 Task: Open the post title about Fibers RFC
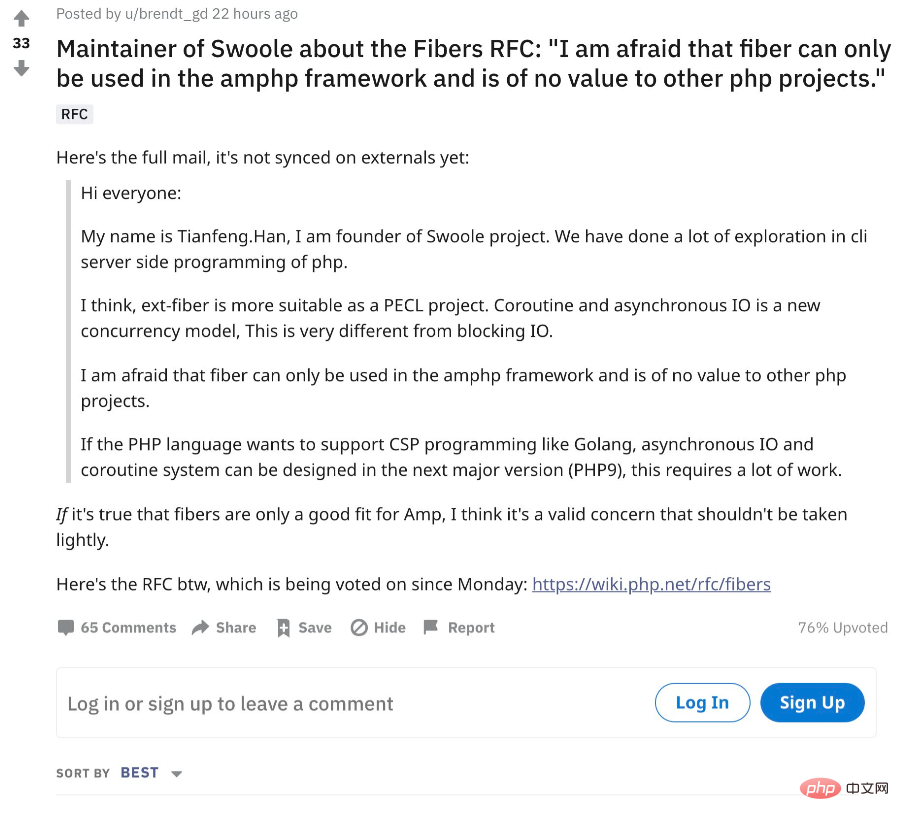coord(472,64)
